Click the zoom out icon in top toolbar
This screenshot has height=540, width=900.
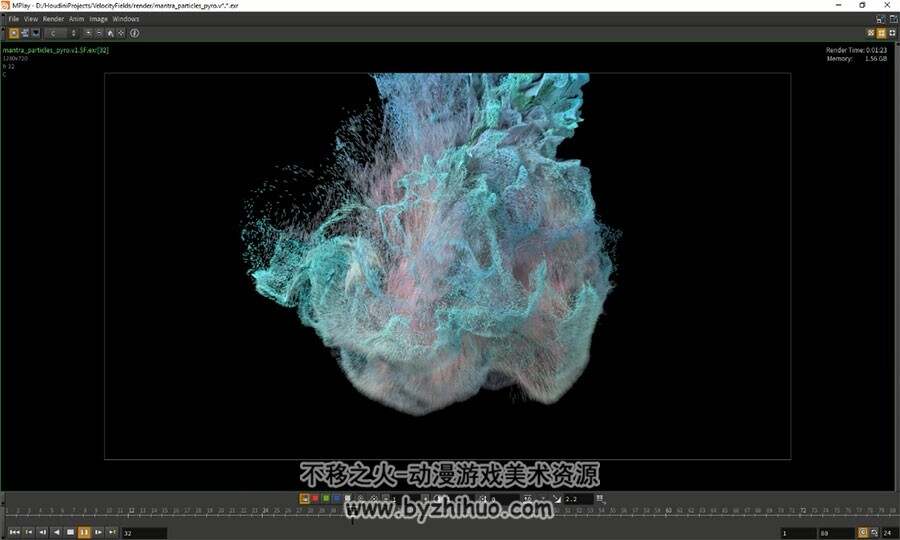click(99, 33)
